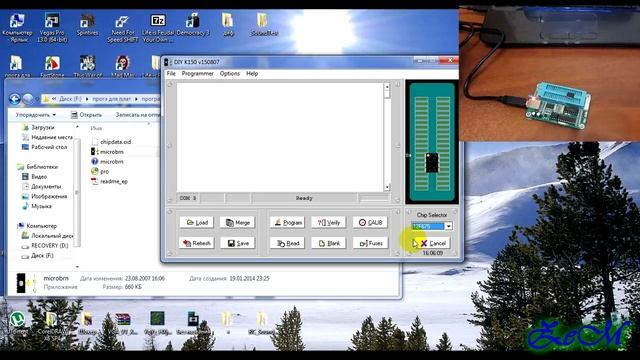This screenshot has width=640, height=360.
Task: Click the Cancel button
Action: tap(432, 243)
